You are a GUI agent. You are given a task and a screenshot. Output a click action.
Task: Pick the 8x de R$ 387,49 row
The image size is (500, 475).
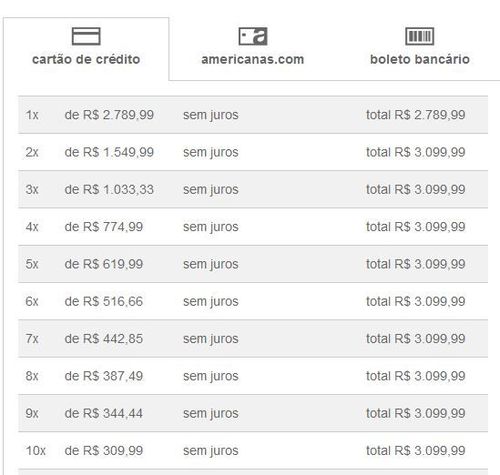253,376
